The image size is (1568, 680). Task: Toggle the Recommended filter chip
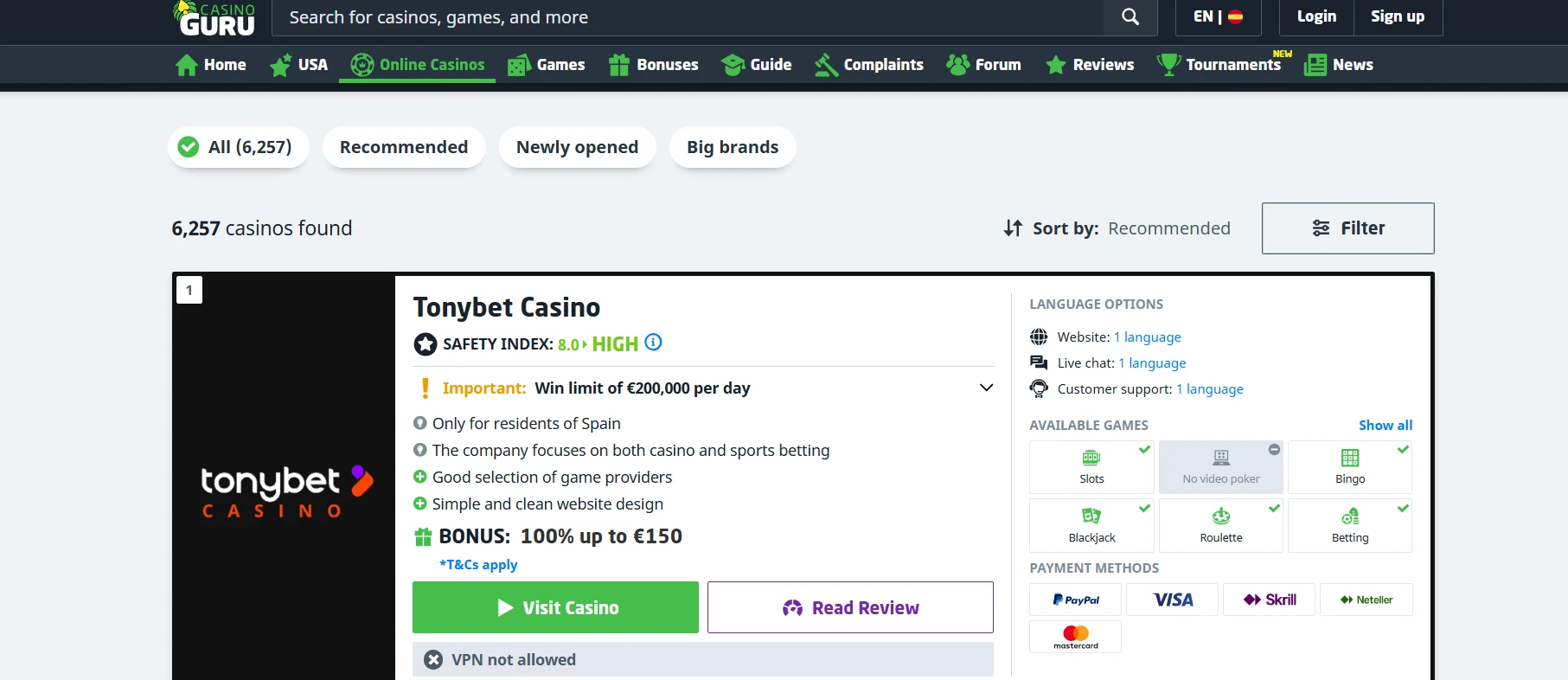click(x=404, y=147)
